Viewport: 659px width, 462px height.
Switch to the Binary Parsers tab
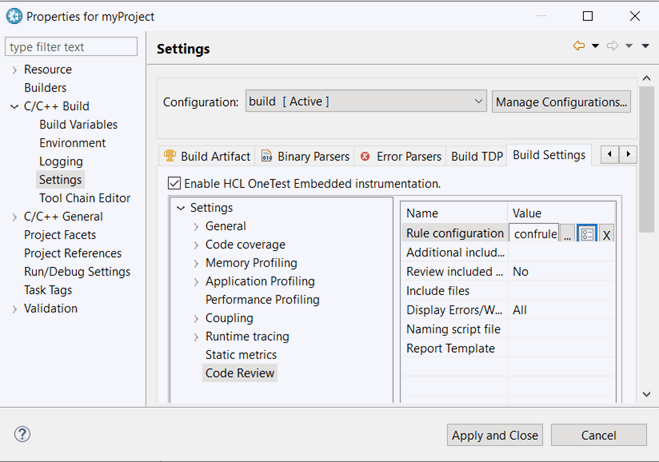click(x=305, y=156)
